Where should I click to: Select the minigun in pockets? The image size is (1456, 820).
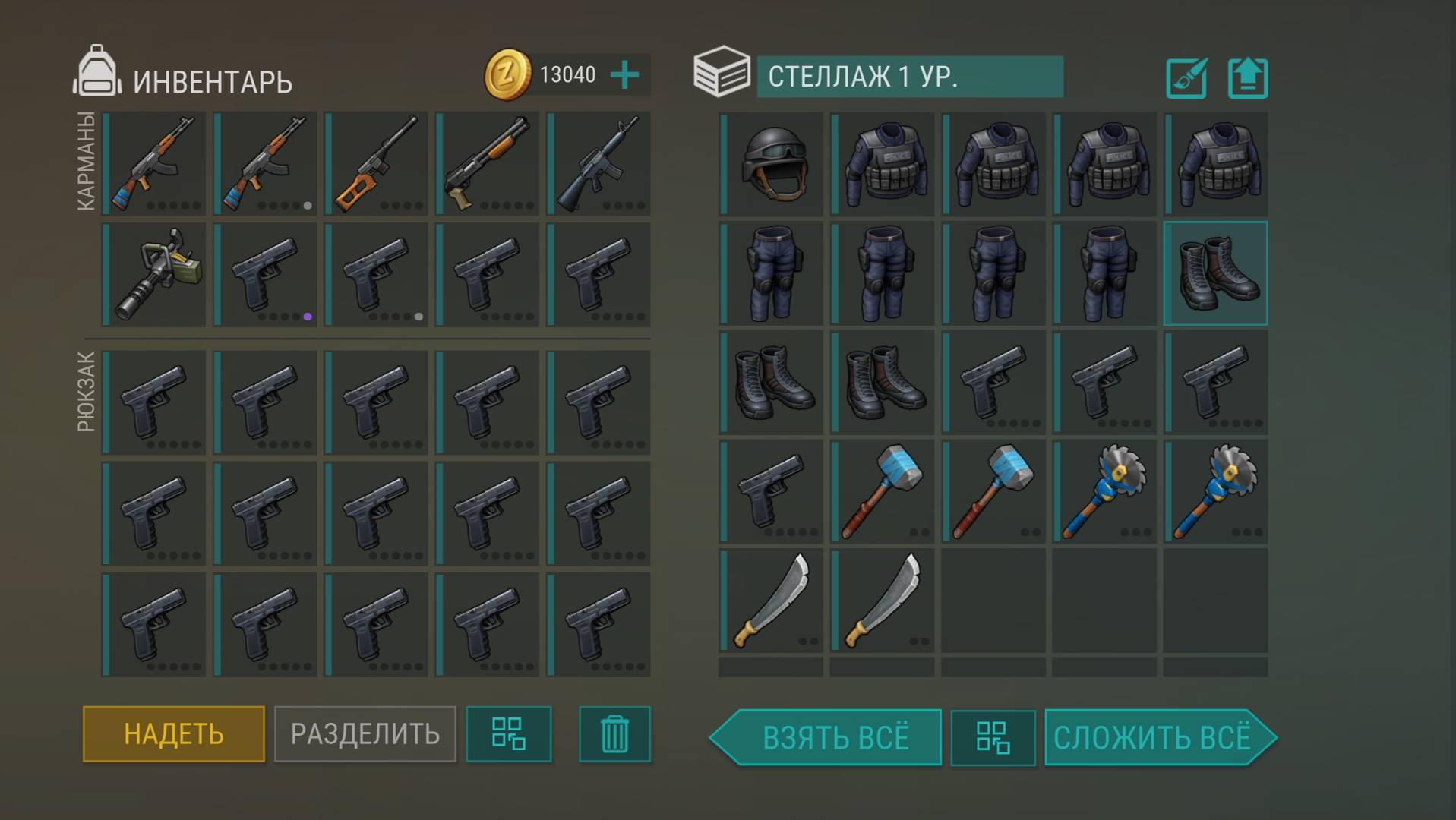coord(154,275)
